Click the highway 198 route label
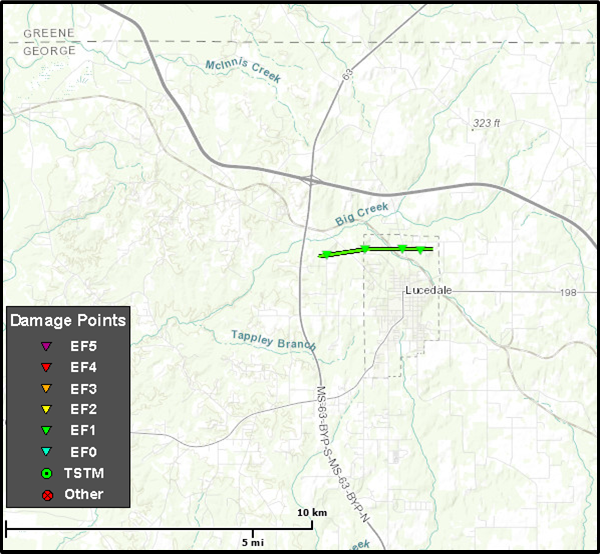The height and width of the screenshot is (554, 600). coord(569,292)
